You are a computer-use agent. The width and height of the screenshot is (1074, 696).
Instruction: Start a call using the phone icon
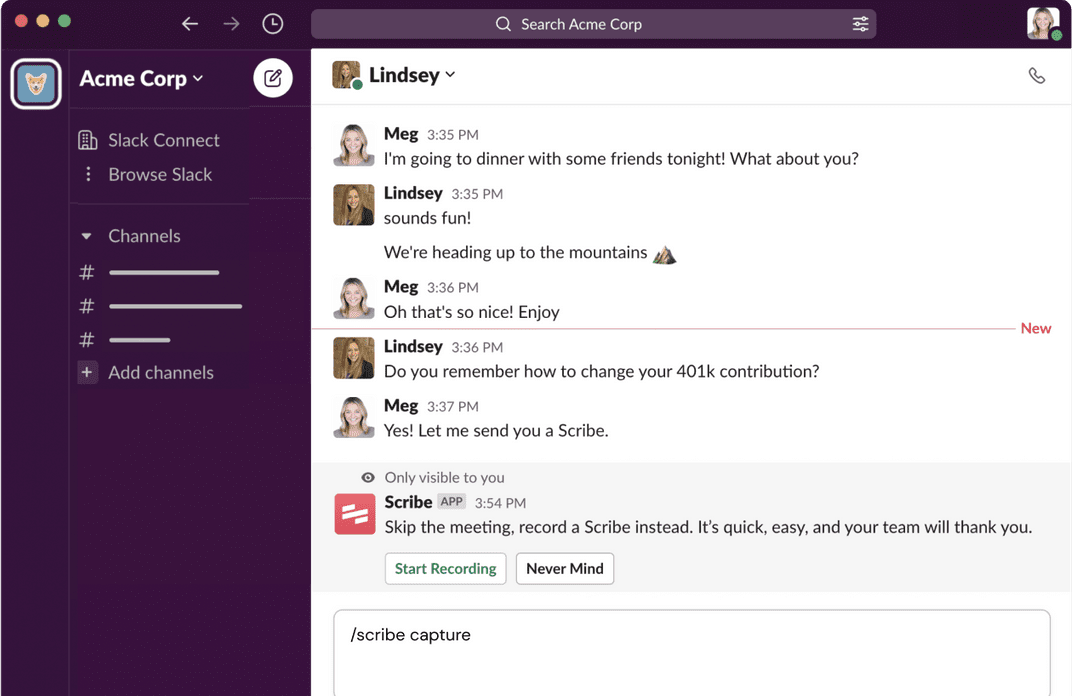(1037, 75)
